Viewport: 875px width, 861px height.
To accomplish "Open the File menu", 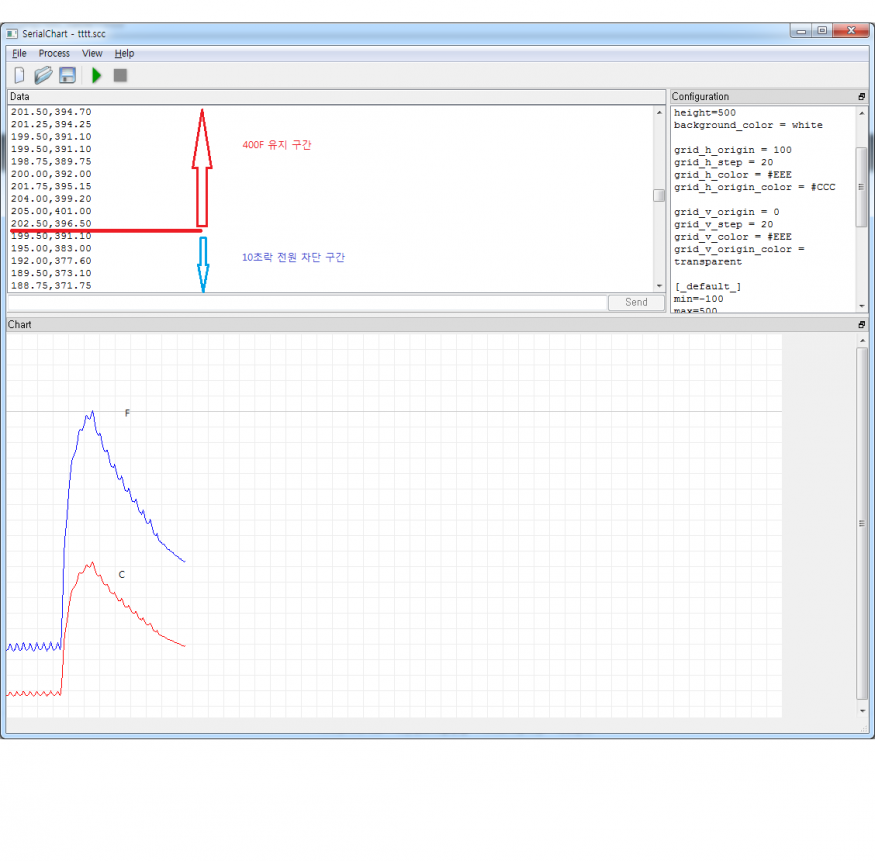I will 19,53.
